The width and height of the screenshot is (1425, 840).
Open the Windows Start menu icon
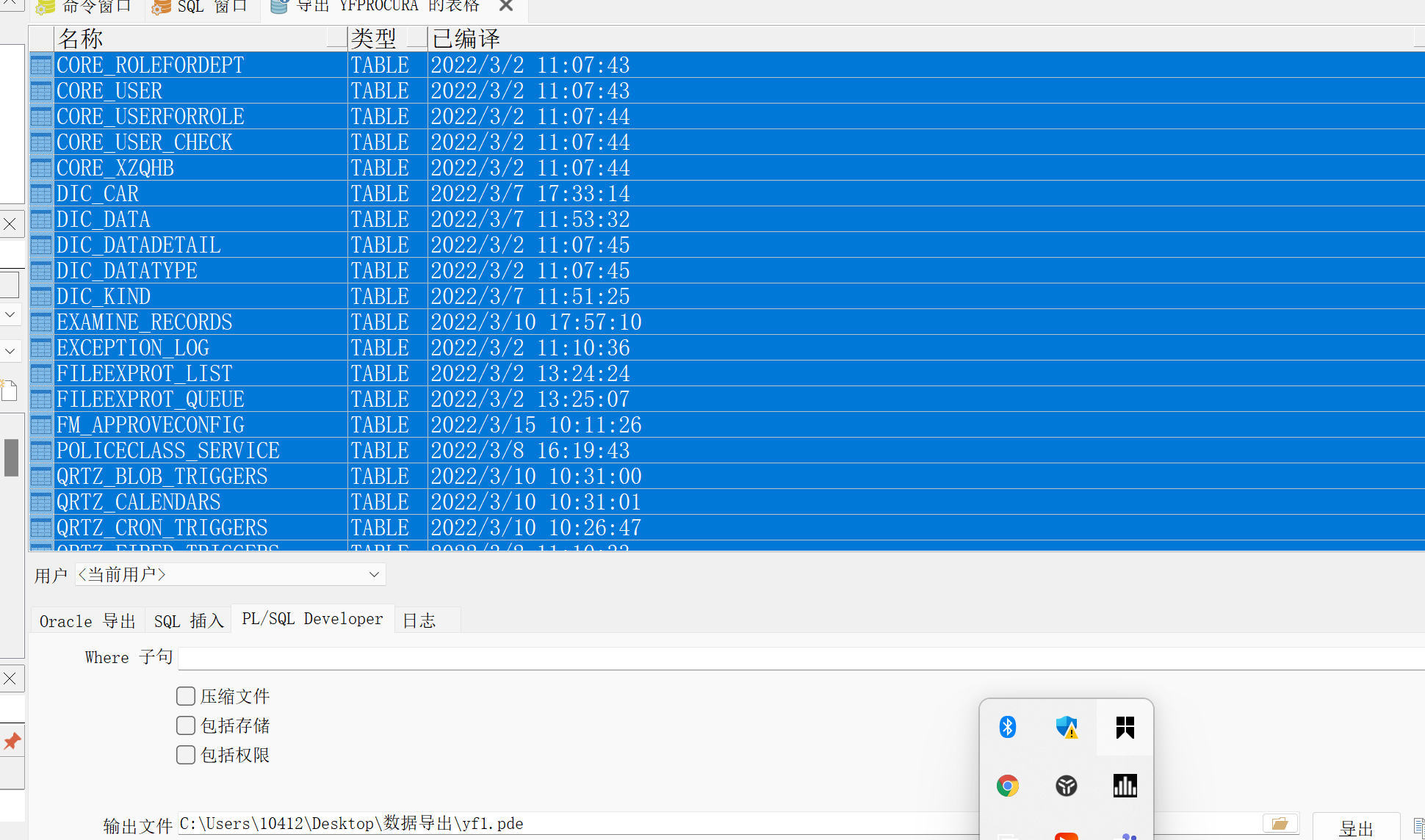(1124, 726)
